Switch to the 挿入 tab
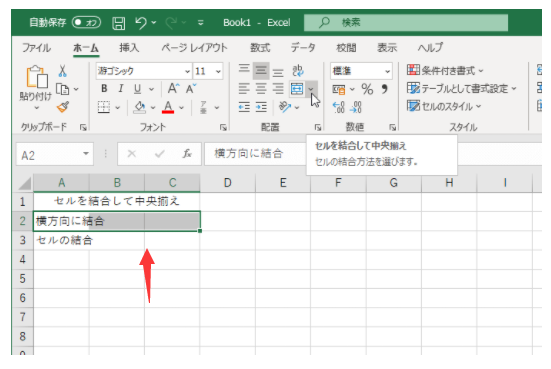 (129, 48)
